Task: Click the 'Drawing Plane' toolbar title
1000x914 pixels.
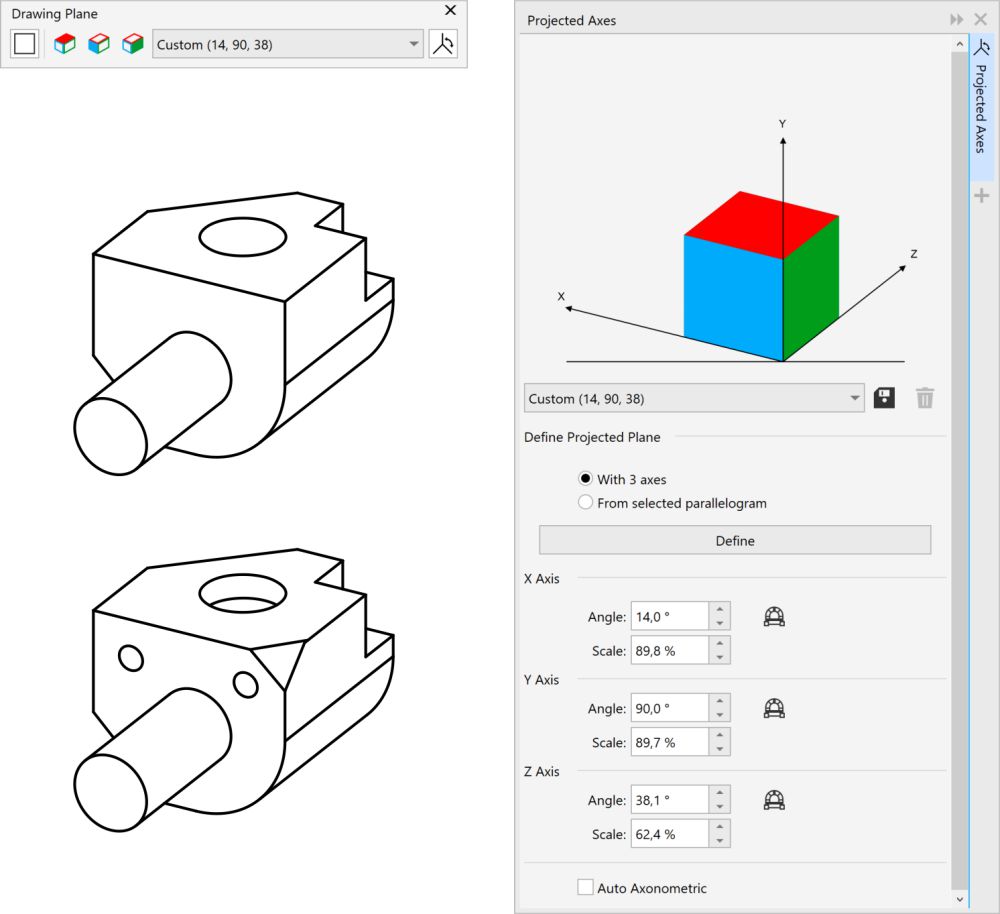Action: coord(55,13)
